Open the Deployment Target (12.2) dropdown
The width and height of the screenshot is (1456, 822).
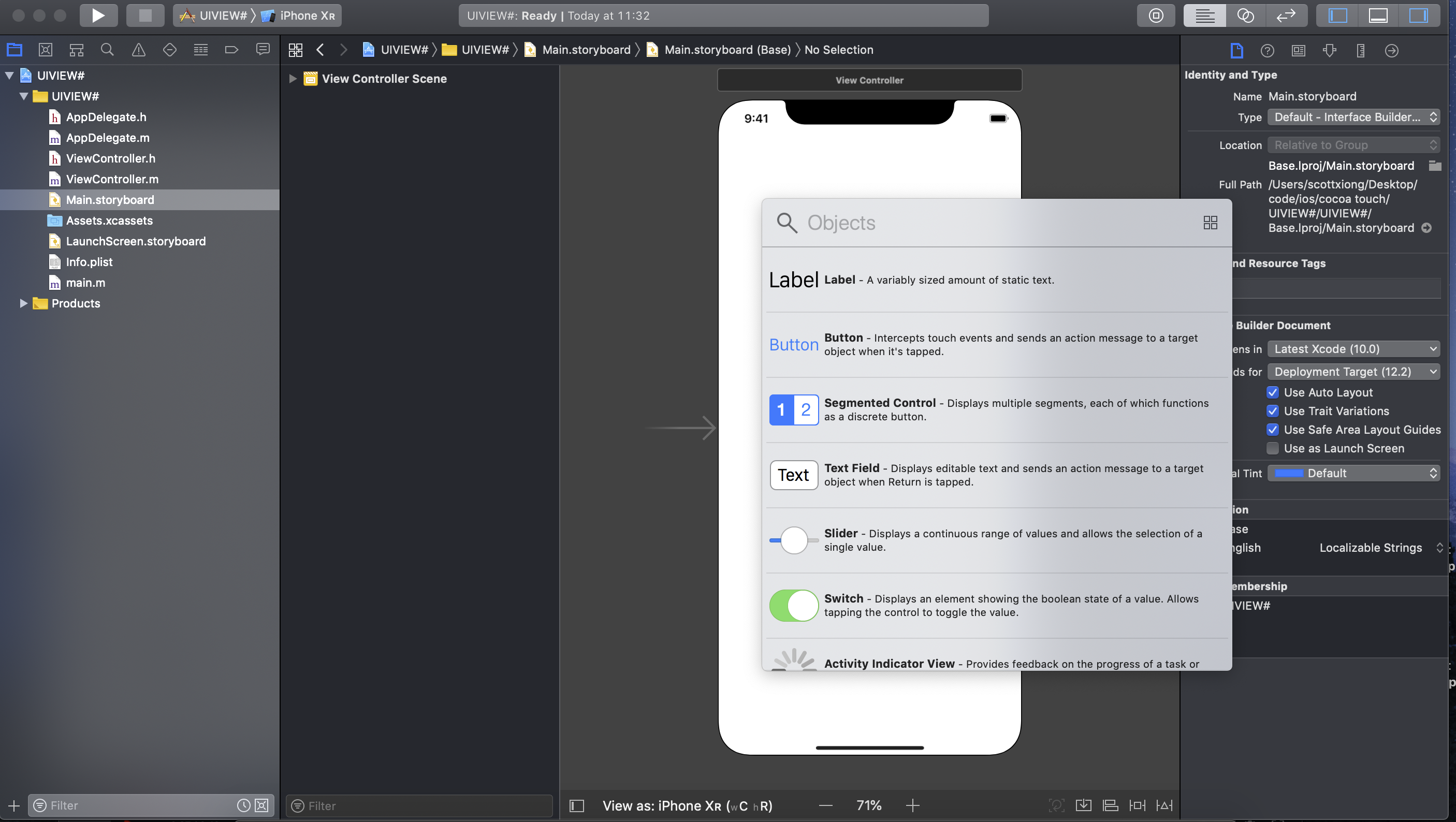pos(1353,372)
